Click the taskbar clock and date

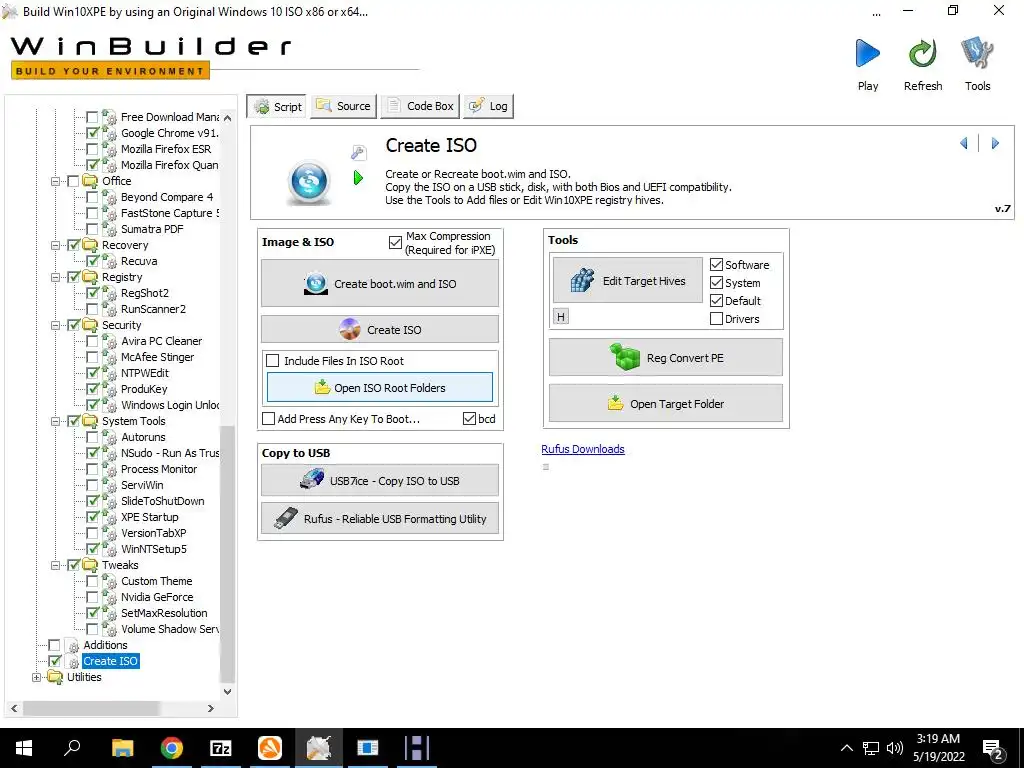(x=938, y=748)
